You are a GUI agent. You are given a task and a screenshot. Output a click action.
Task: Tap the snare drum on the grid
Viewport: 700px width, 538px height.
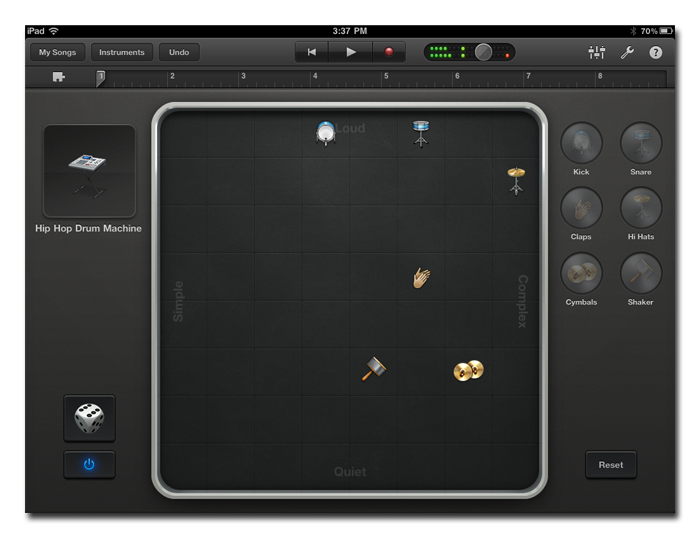click(421, 133)
